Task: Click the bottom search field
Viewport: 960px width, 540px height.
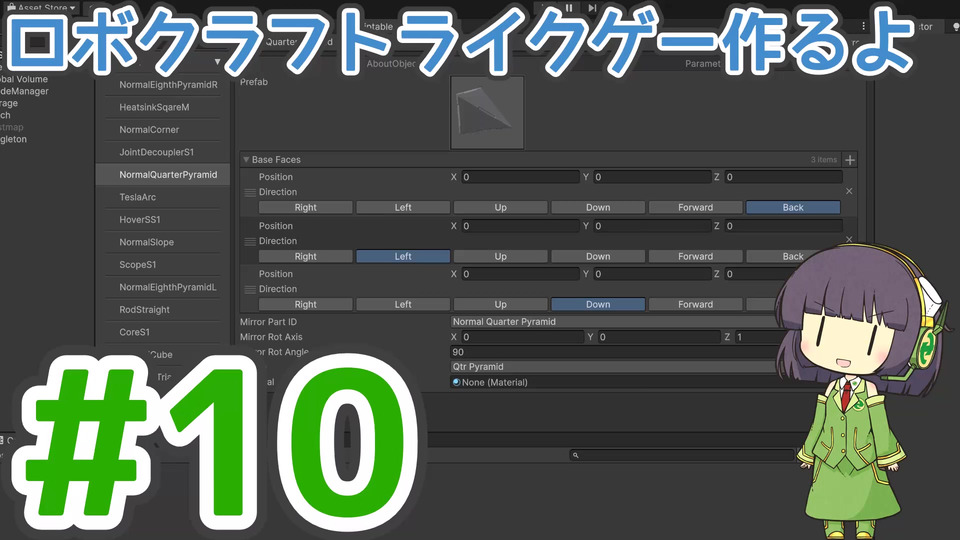Action: click(x=681, y=455)
